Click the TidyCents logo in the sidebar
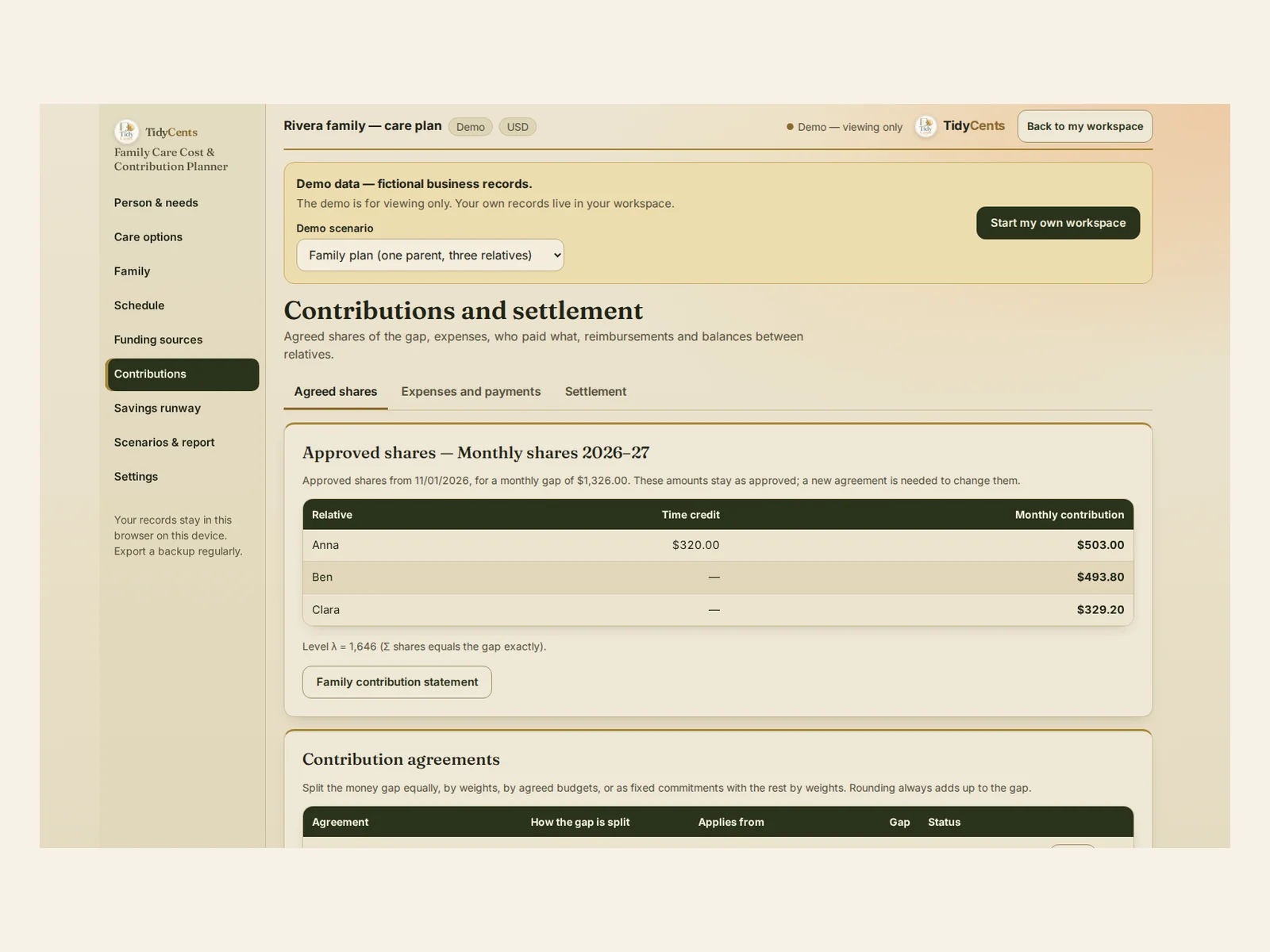 click(156, 132)
